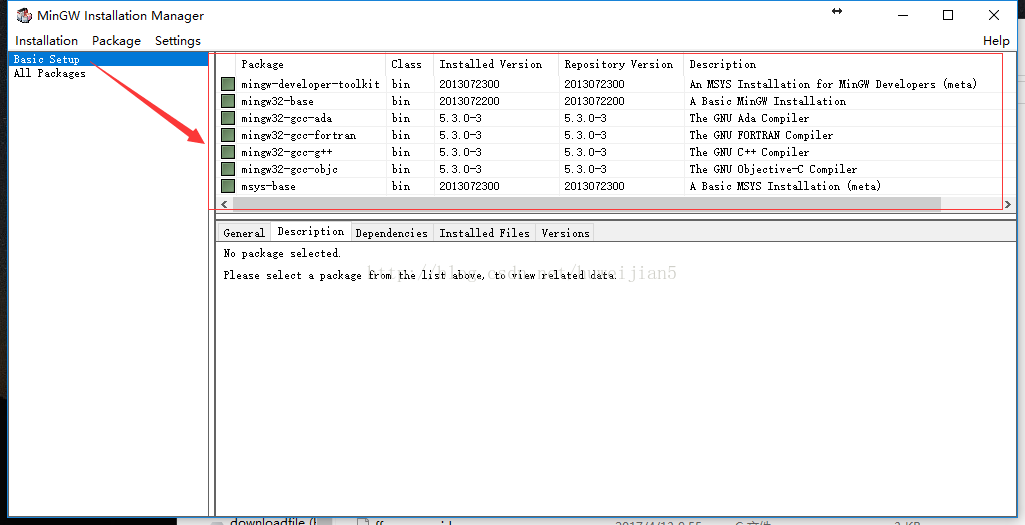The image size is (1025, 525).
Task: Click the package list horizontal scrollbar thumb
Action: point(586,204)
